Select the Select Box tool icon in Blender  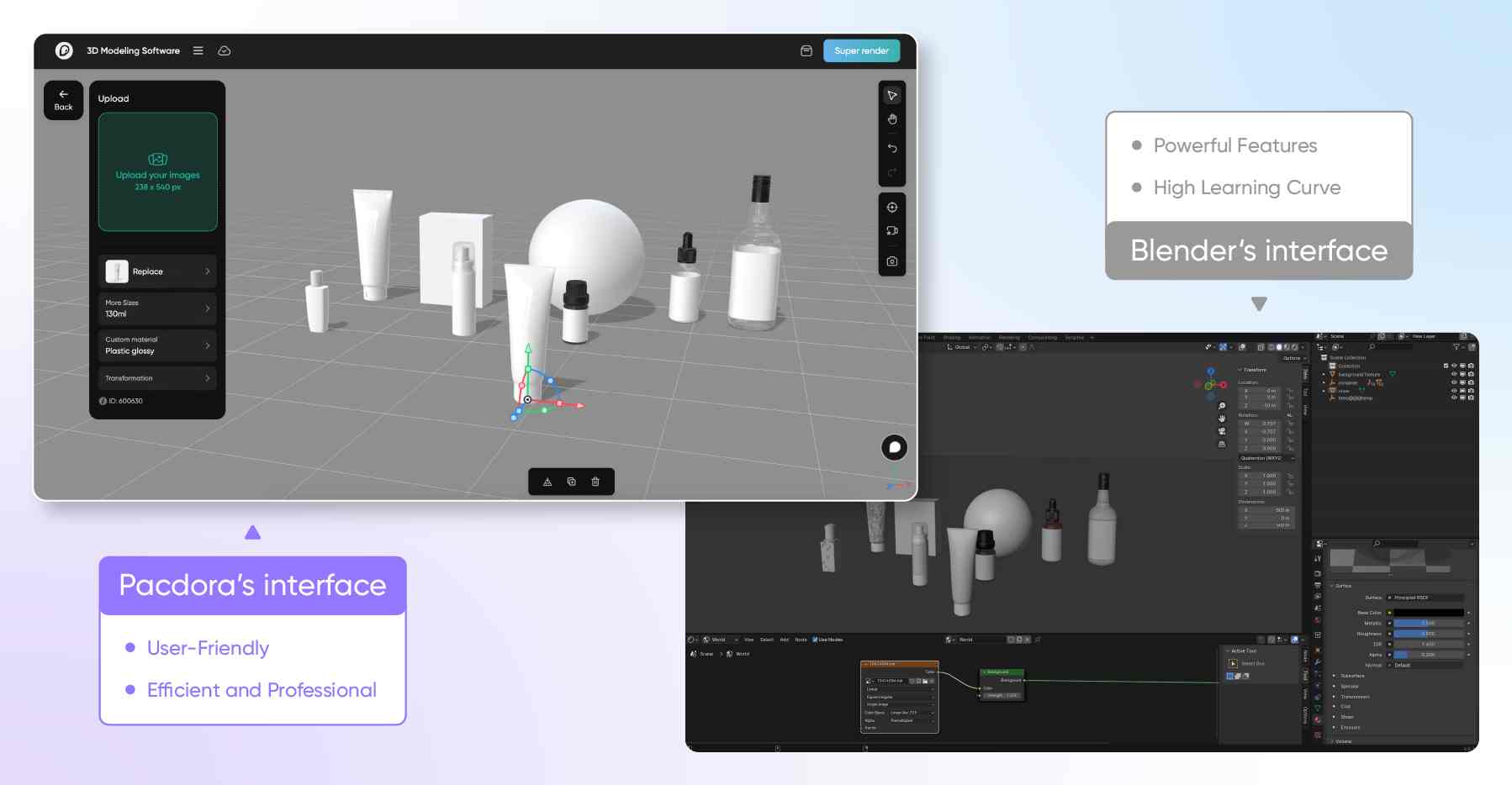[x=1234, y=664]
